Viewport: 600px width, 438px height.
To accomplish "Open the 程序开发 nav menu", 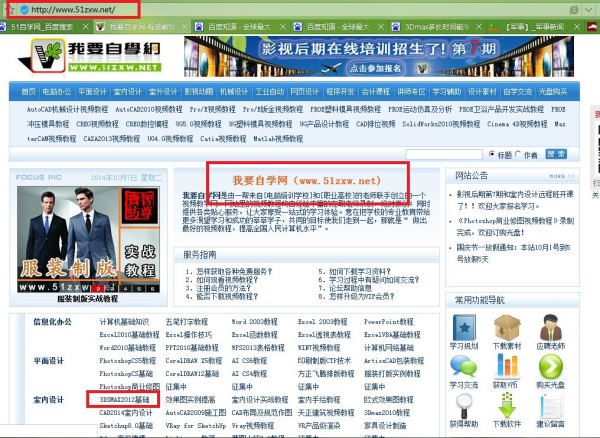I will [x=340, y=91].
